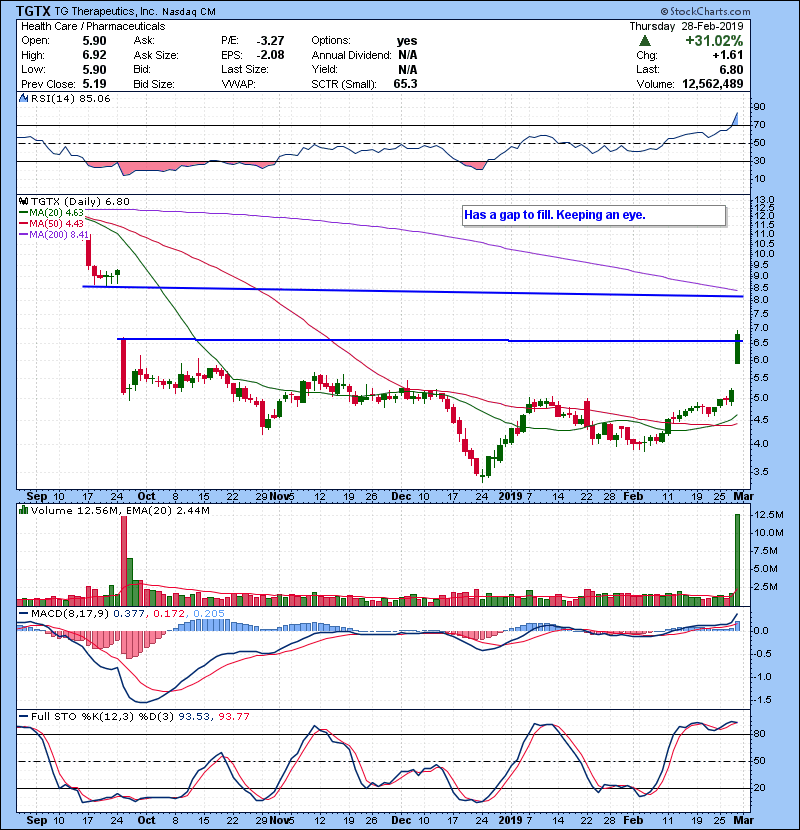Click the latest large green price candle

coord(737,349)
